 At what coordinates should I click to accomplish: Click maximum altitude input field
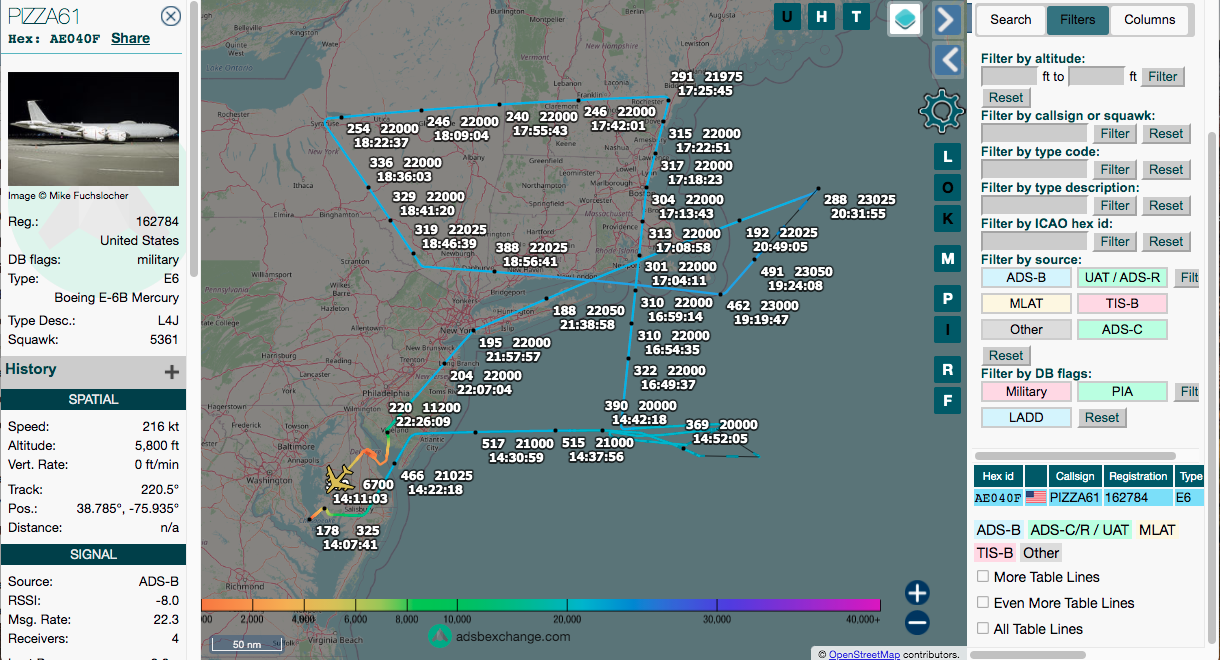click(x=1096, y=77)
